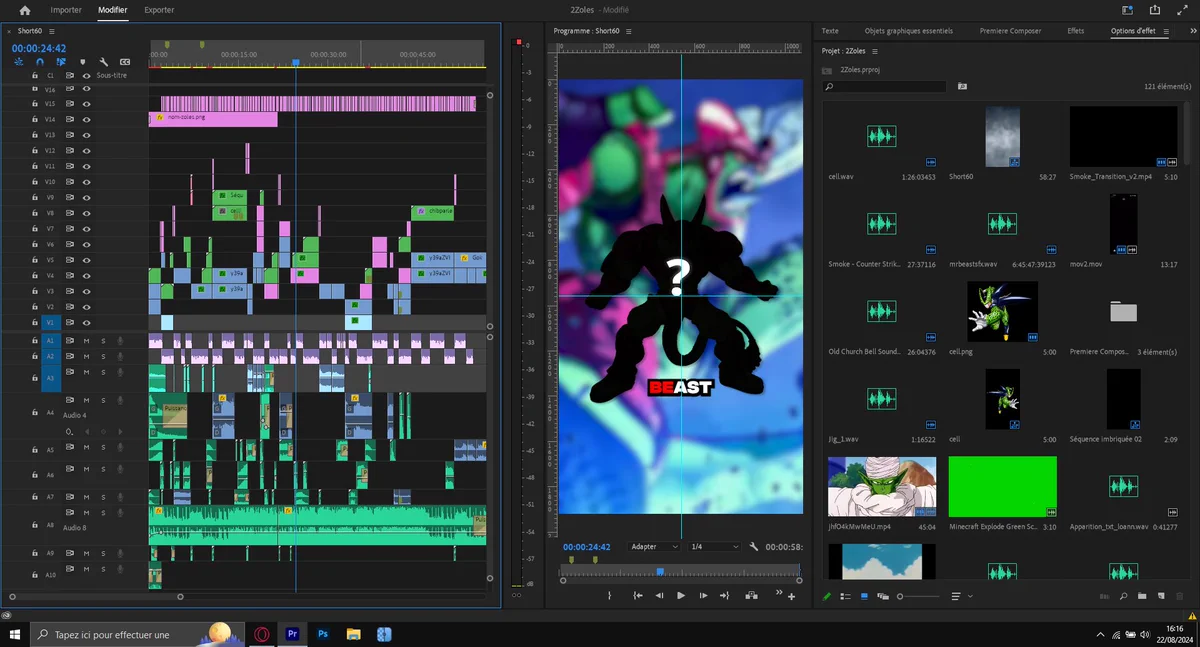Toggle linked selection in the timeline
Screen dimensions: 1200x647
pyautogui.click(x=61, y=62)
